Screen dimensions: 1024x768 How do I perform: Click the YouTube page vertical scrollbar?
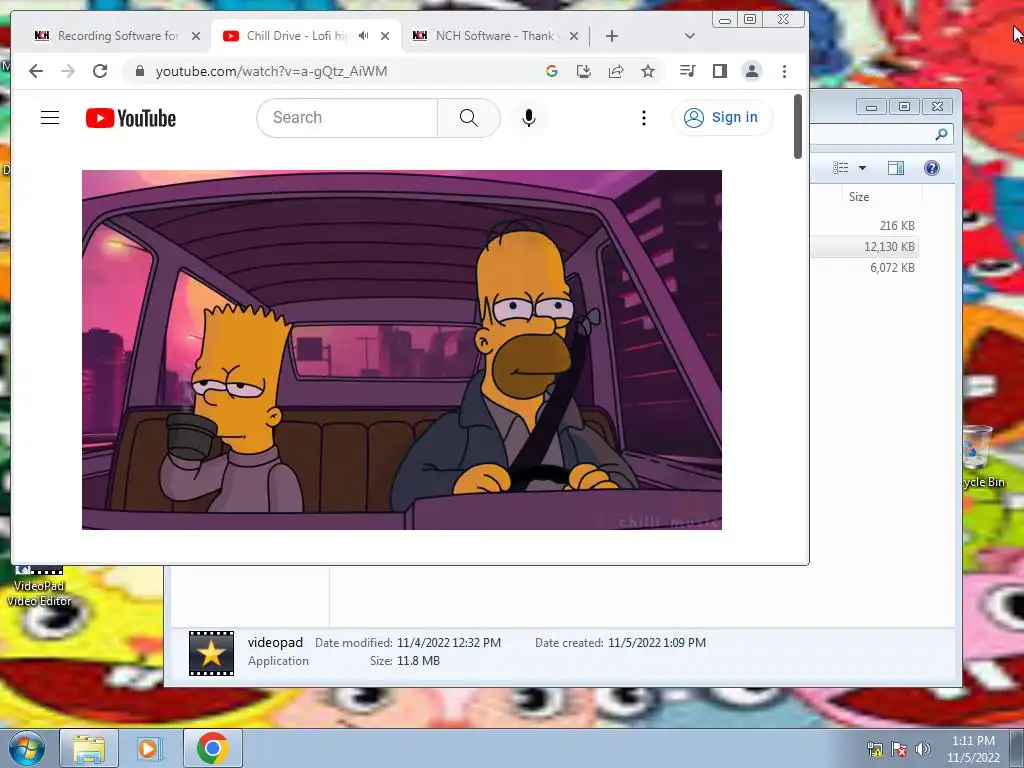[x=797, y=127]
